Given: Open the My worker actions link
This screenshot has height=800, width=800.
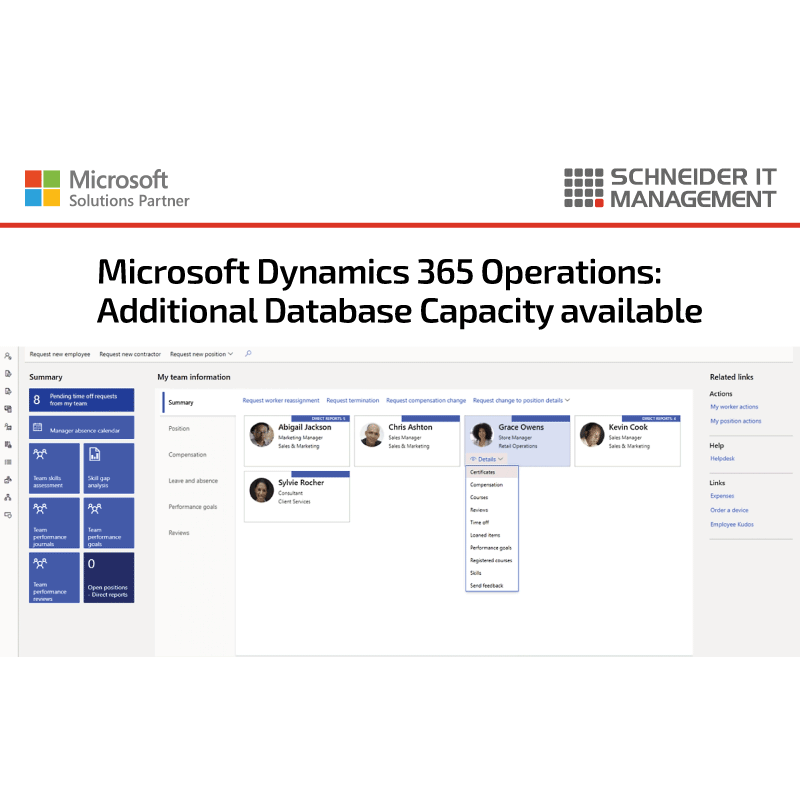Looking at the screenshot, I should tap(734, 407).
